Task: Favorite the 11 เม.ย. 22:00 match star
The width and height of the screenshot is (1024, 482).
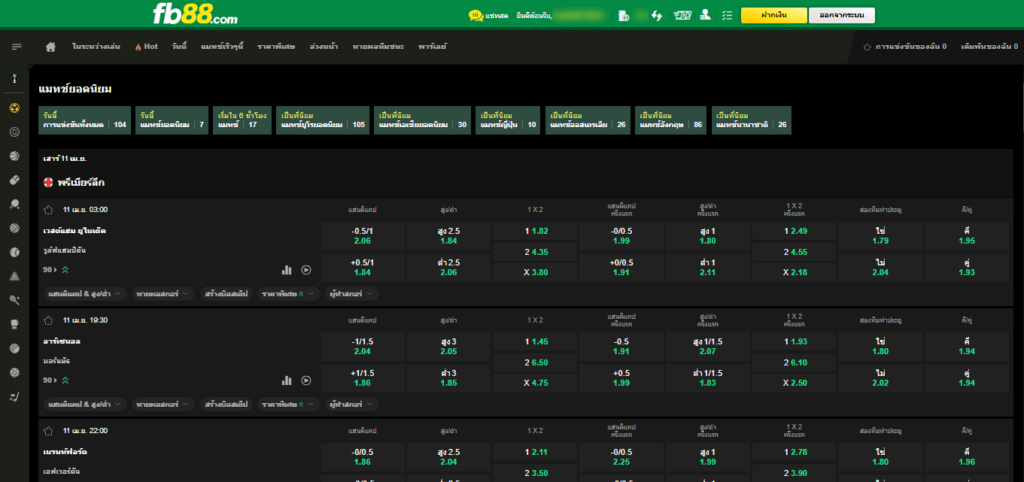Action: click(48, 431)
